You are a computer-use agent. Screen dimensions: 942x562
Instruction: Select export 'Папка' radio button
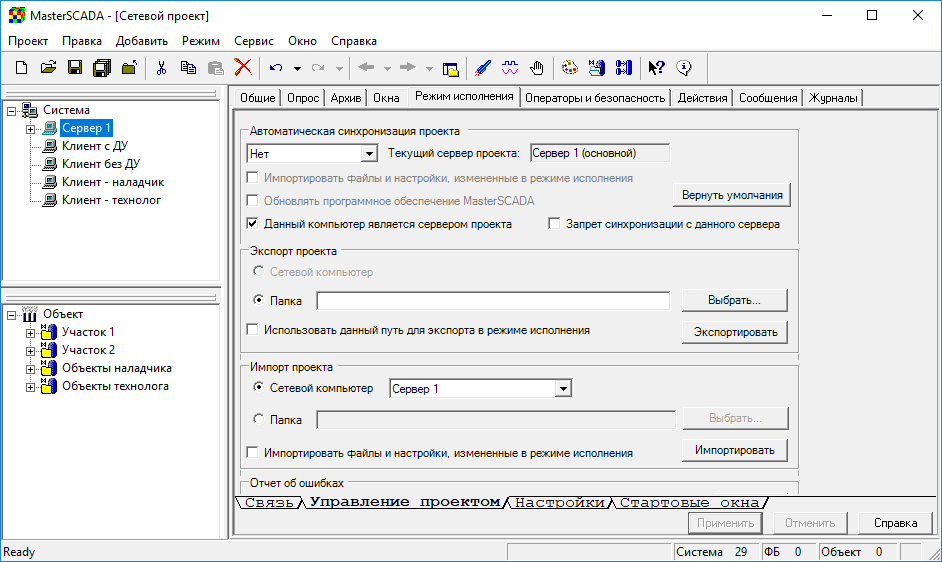[x=258, y=299]
